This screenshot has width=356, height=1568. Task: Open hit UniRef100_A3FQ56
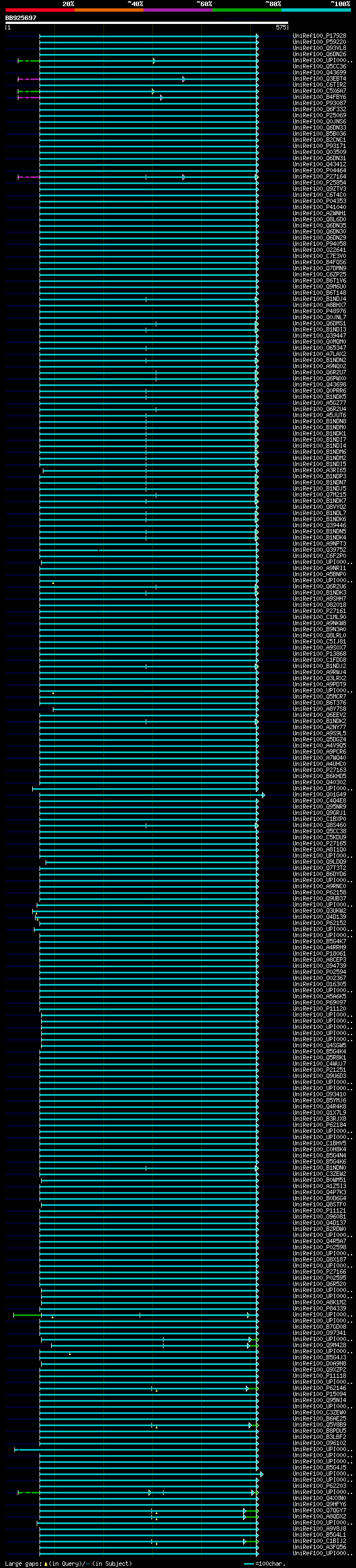[x=319, y=1547]
